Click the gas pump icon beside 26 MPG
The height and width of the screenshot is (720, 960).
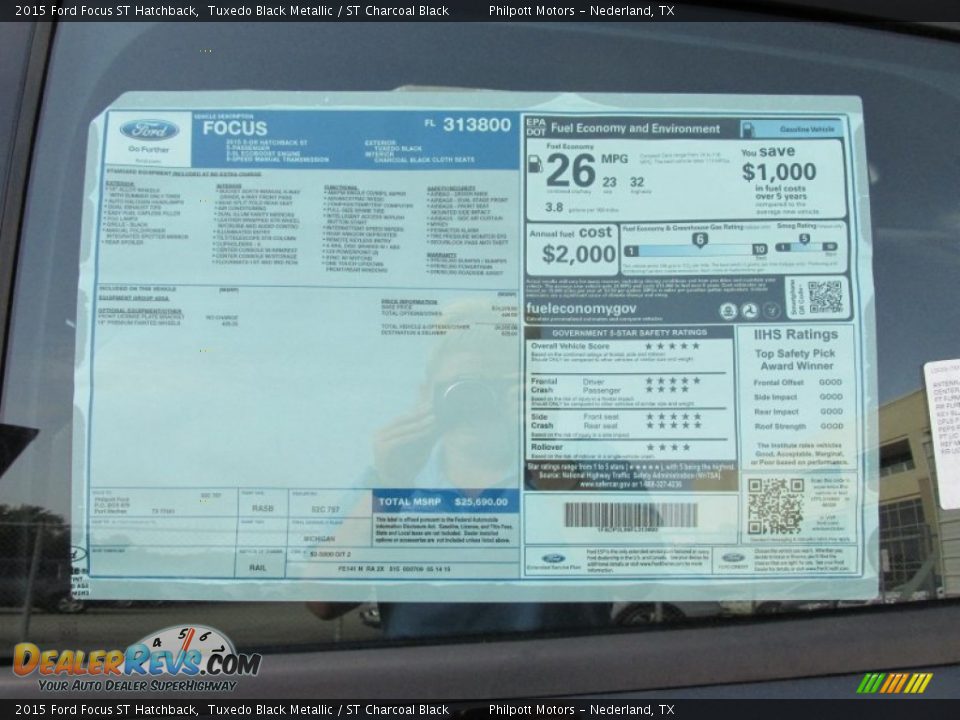pyautogui.click(x=534, y=165)
